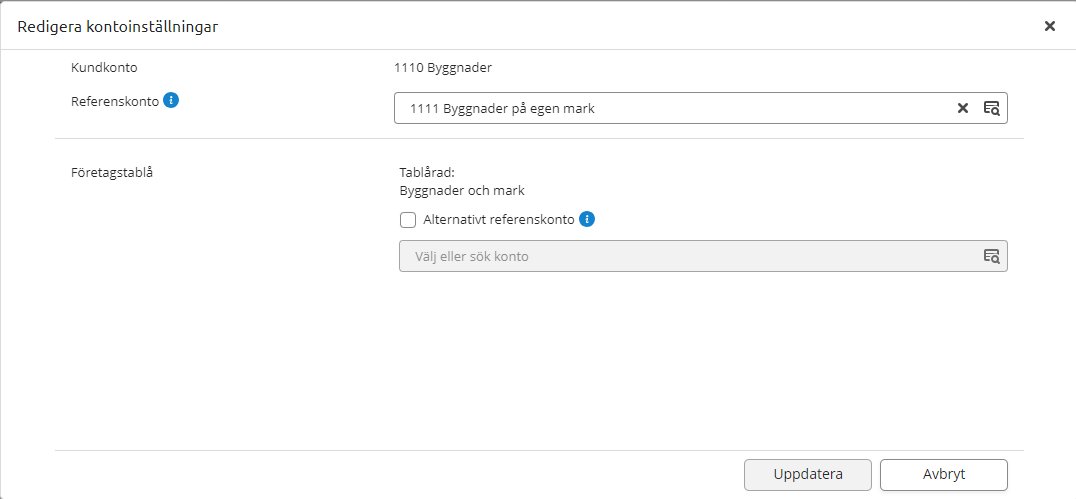Show info for Alternativt referenskonto
Screen dimensions: 1076x499
point(587,220)
